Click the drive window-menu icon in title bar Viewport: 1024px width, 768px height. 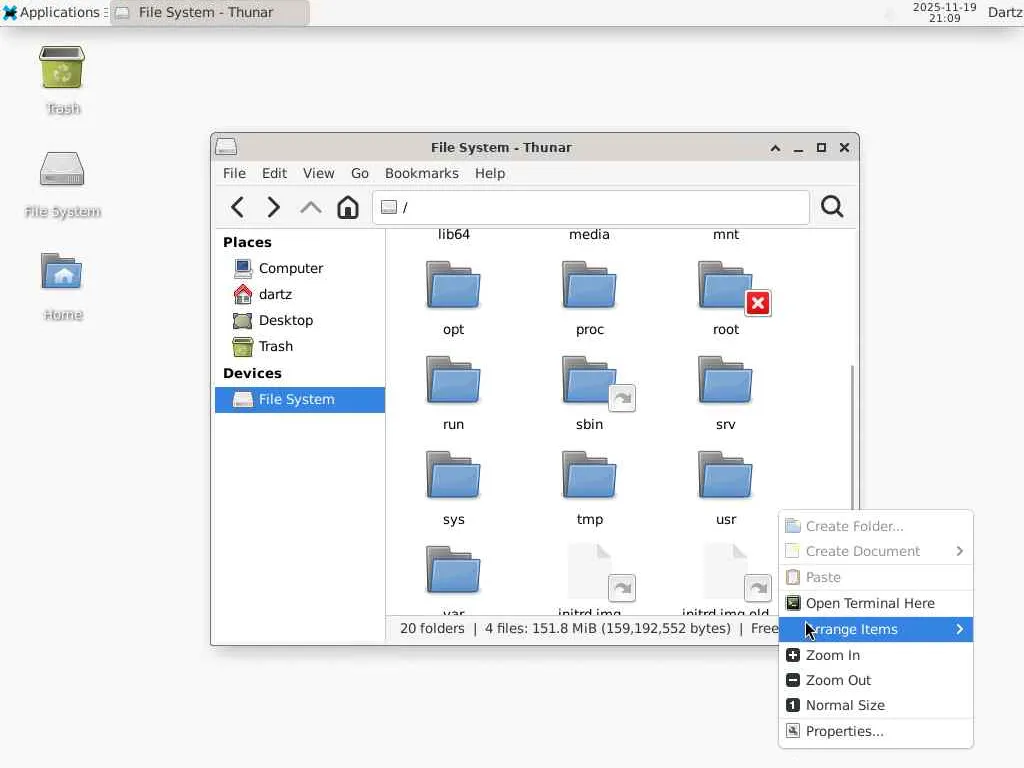[x=226, y=148]
